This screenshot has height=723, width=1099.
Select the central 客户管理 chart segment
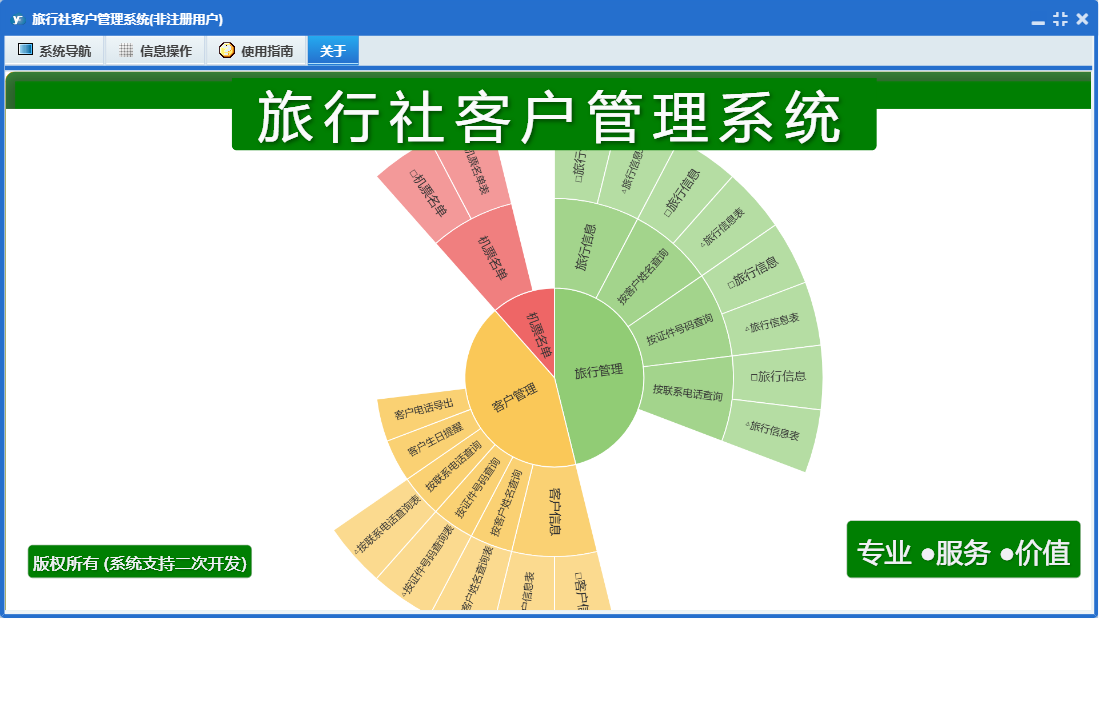point(515,397)
